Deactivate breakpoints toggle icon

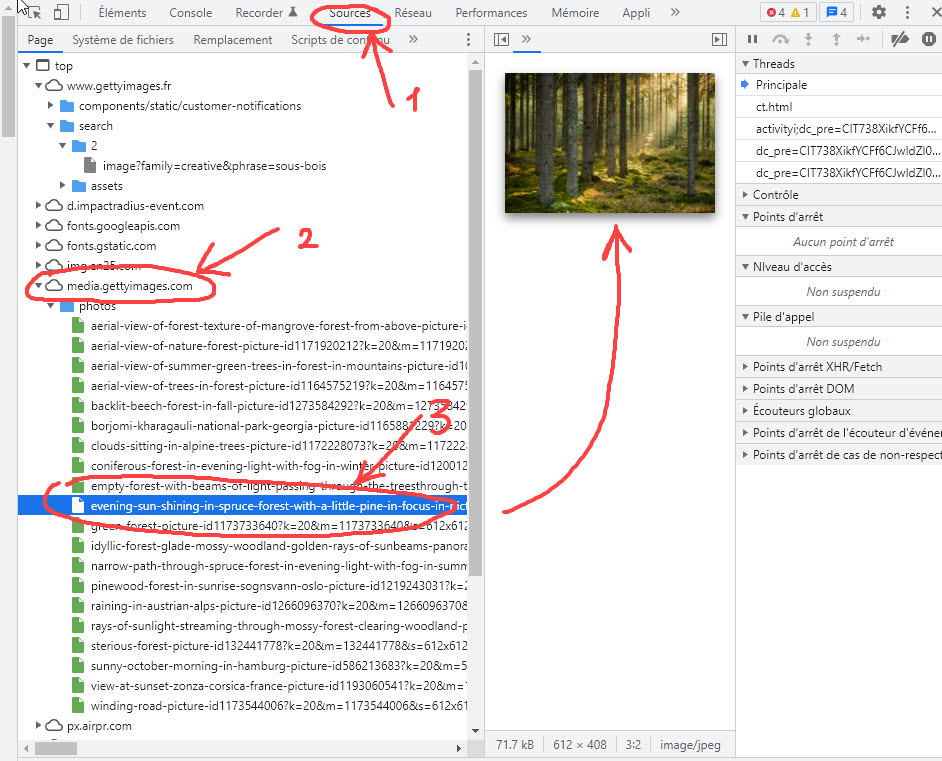[x=900, y=39]
